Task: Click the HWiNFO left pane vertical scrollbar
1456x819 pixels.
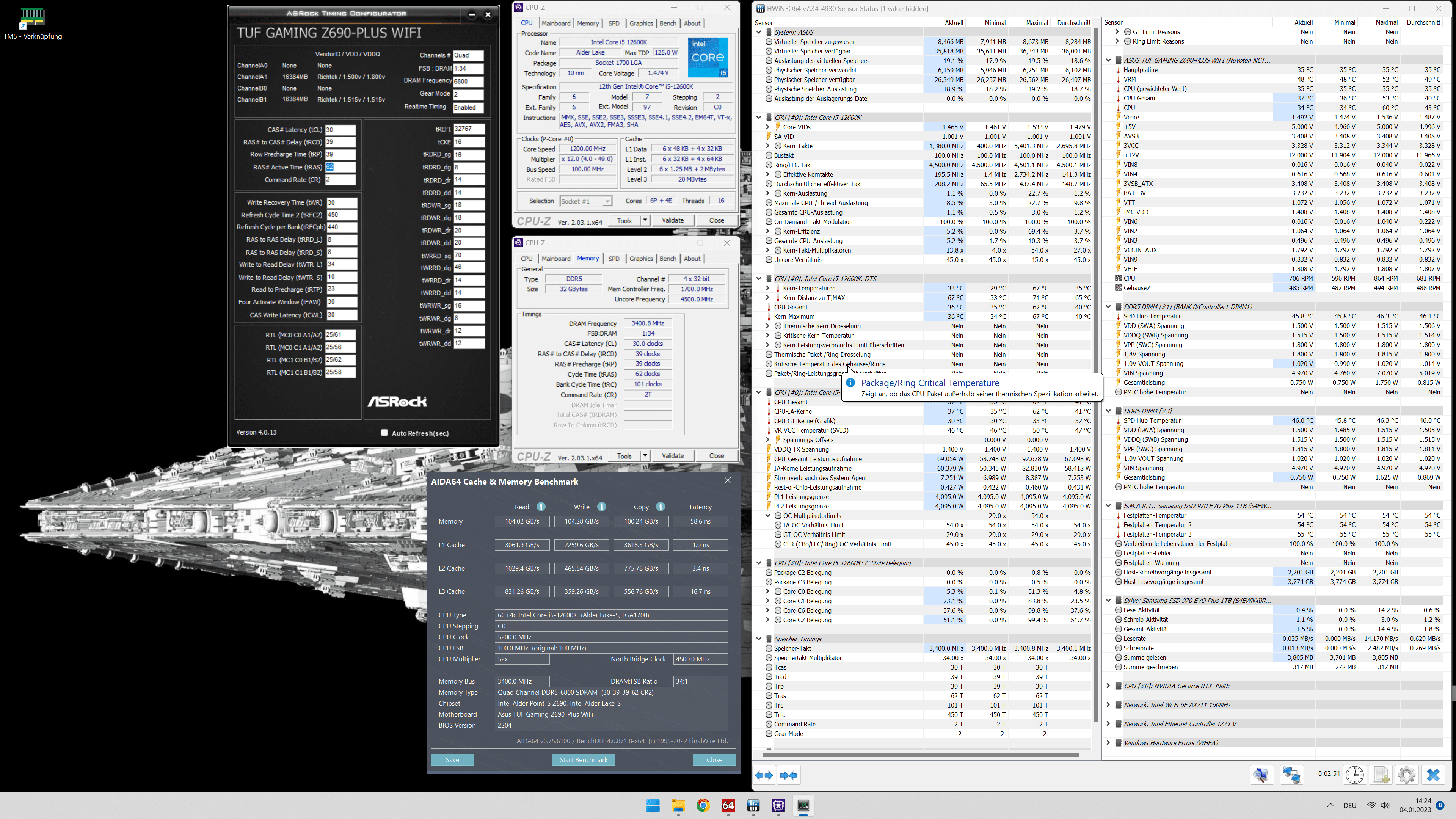Action: (1096, 374)
